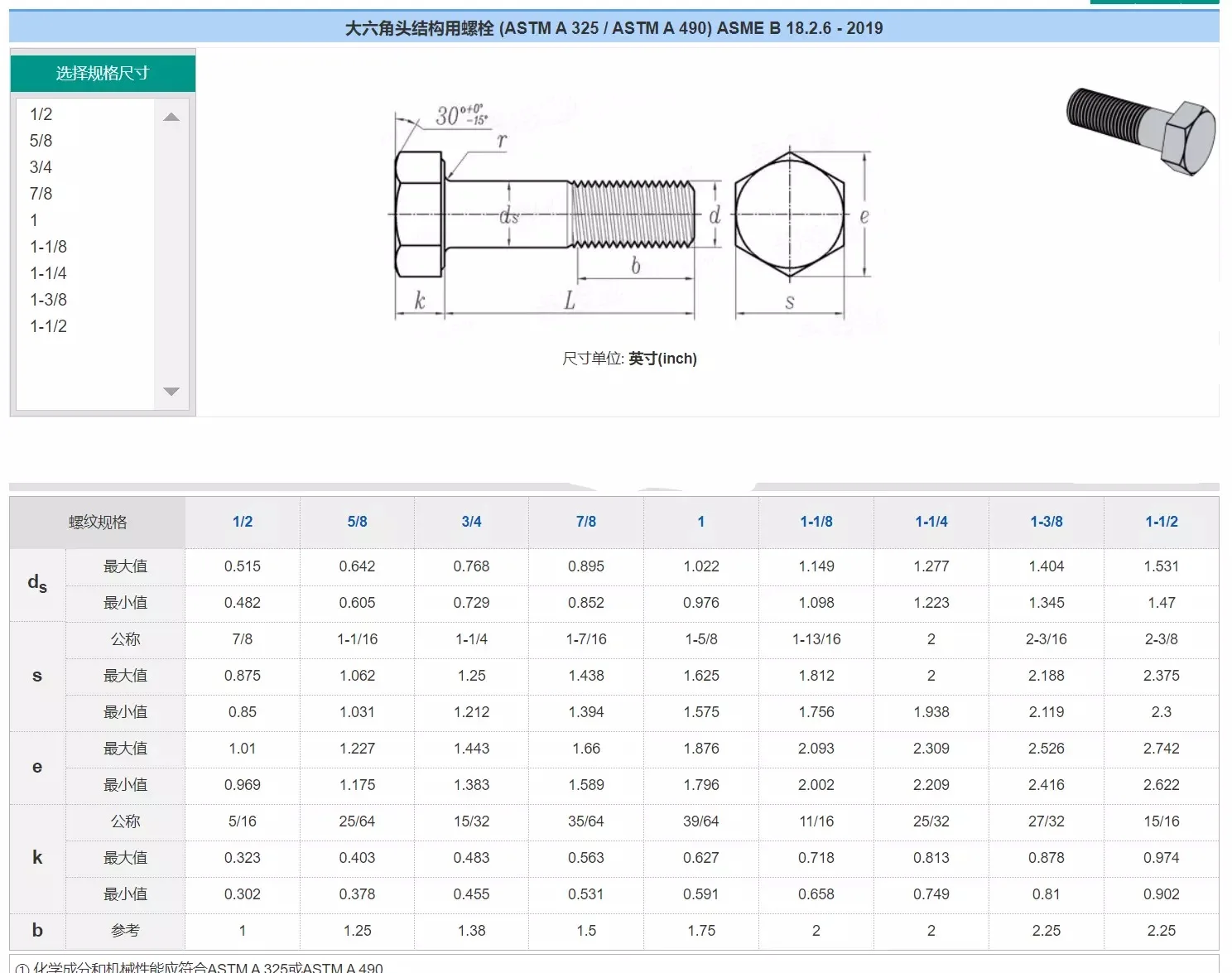Pick 1-1/8 in the size list
Viewport: 1232px width, 973px height.
[48, 247]
